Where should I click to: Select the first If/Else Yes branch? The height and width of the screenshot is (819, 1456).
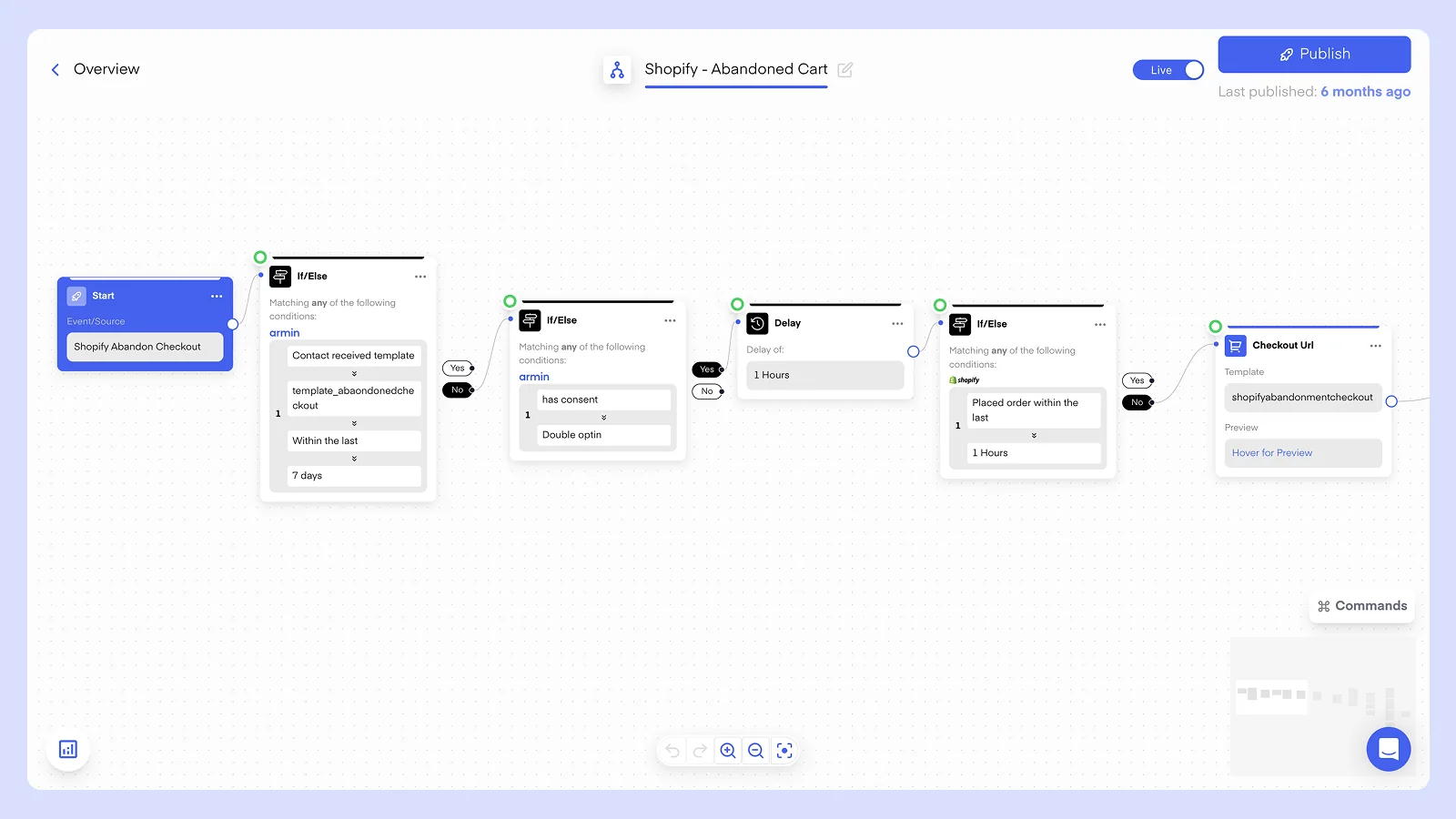pos(458,369)
